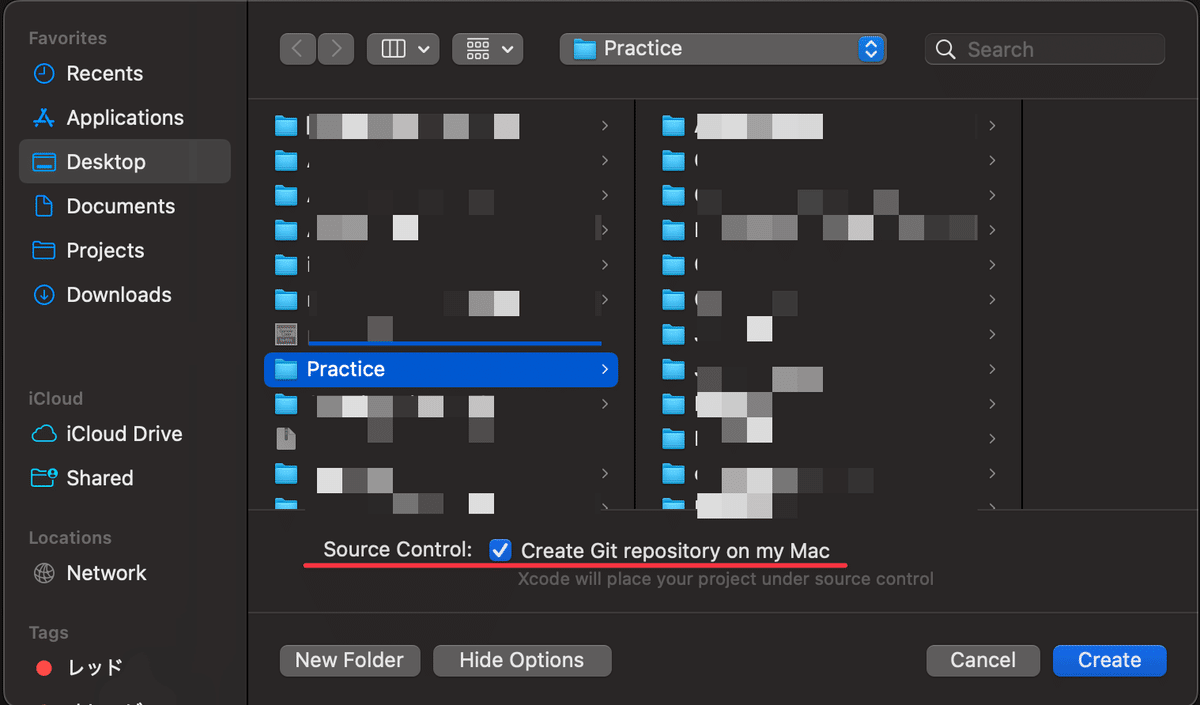This screenshot has width=1200, height=705.
Task: Select Applications in the Favorites sidebar
Action: (x=124, y=117)
